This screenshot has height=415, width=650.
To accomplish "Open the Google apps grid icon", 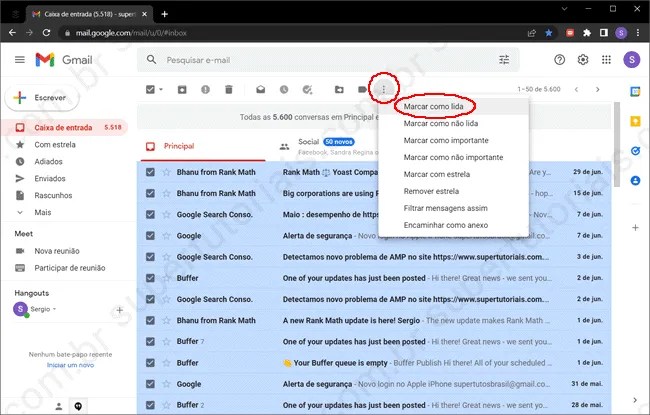I will click(606, 60).
